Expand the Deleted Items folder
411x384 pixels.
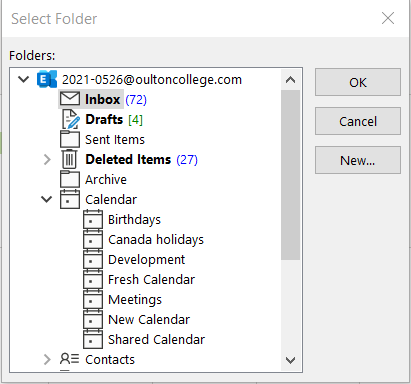tap(47, 160)
